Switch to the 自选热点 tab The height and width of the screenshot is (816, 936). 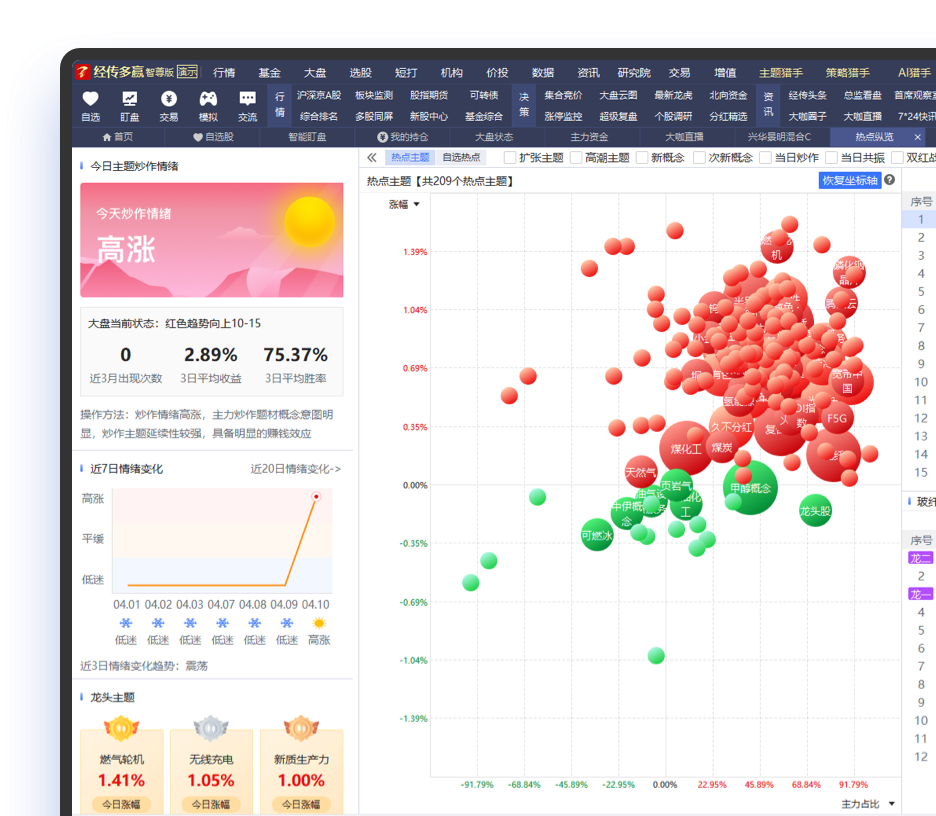point(461,158)
